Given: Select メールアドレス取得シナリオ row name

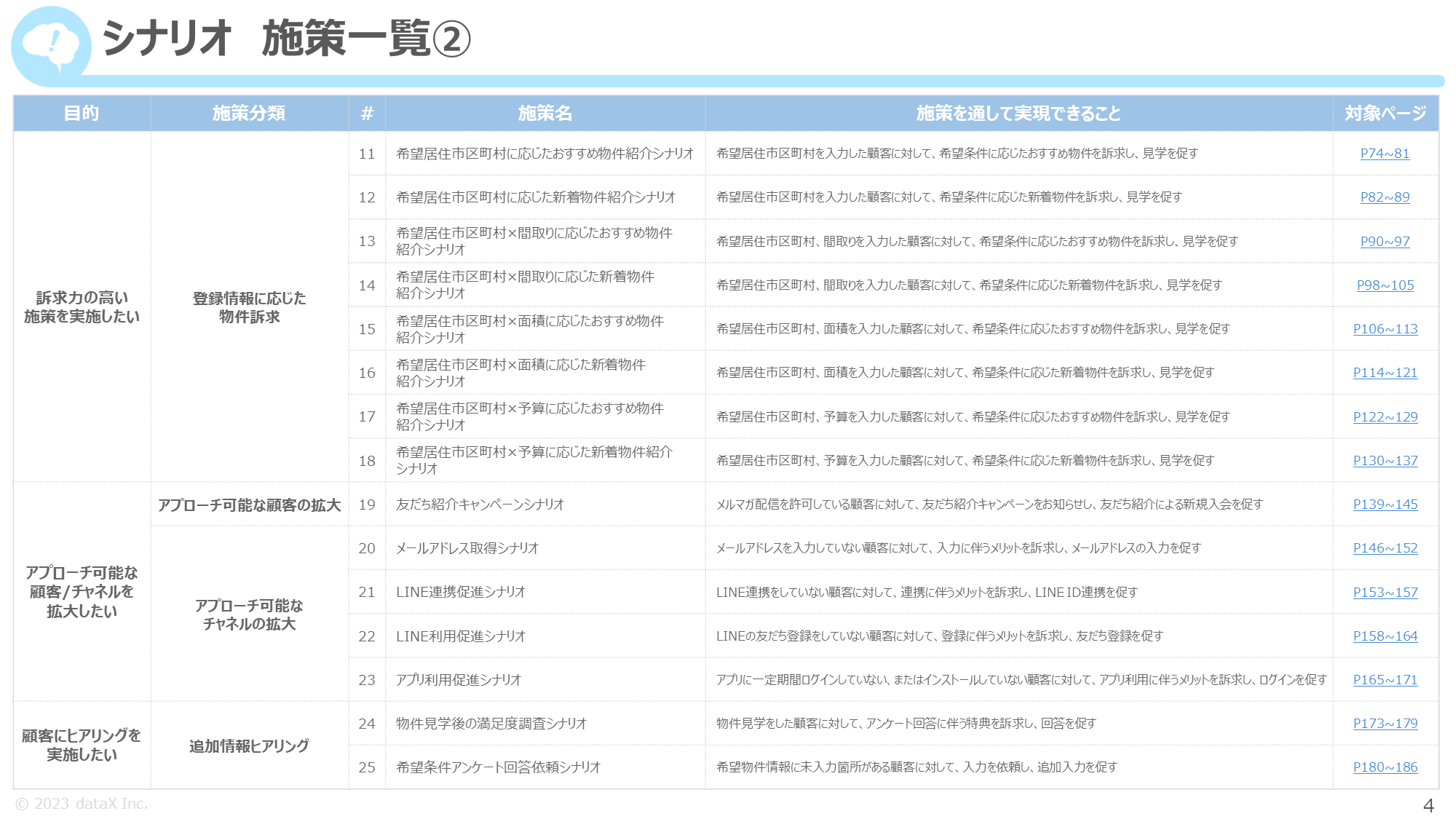Looking at the screenshot, I should coord(467,548).
